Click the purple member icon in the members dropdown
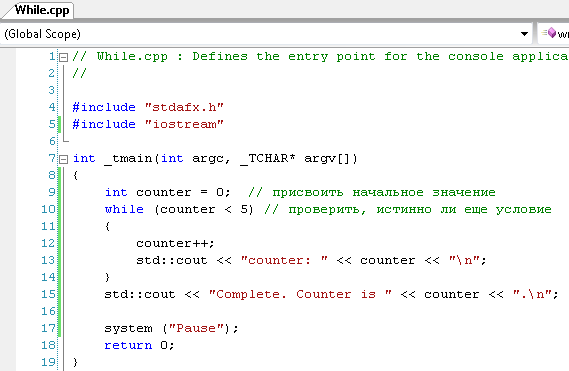569x371 pixels. tap(552, 33)
